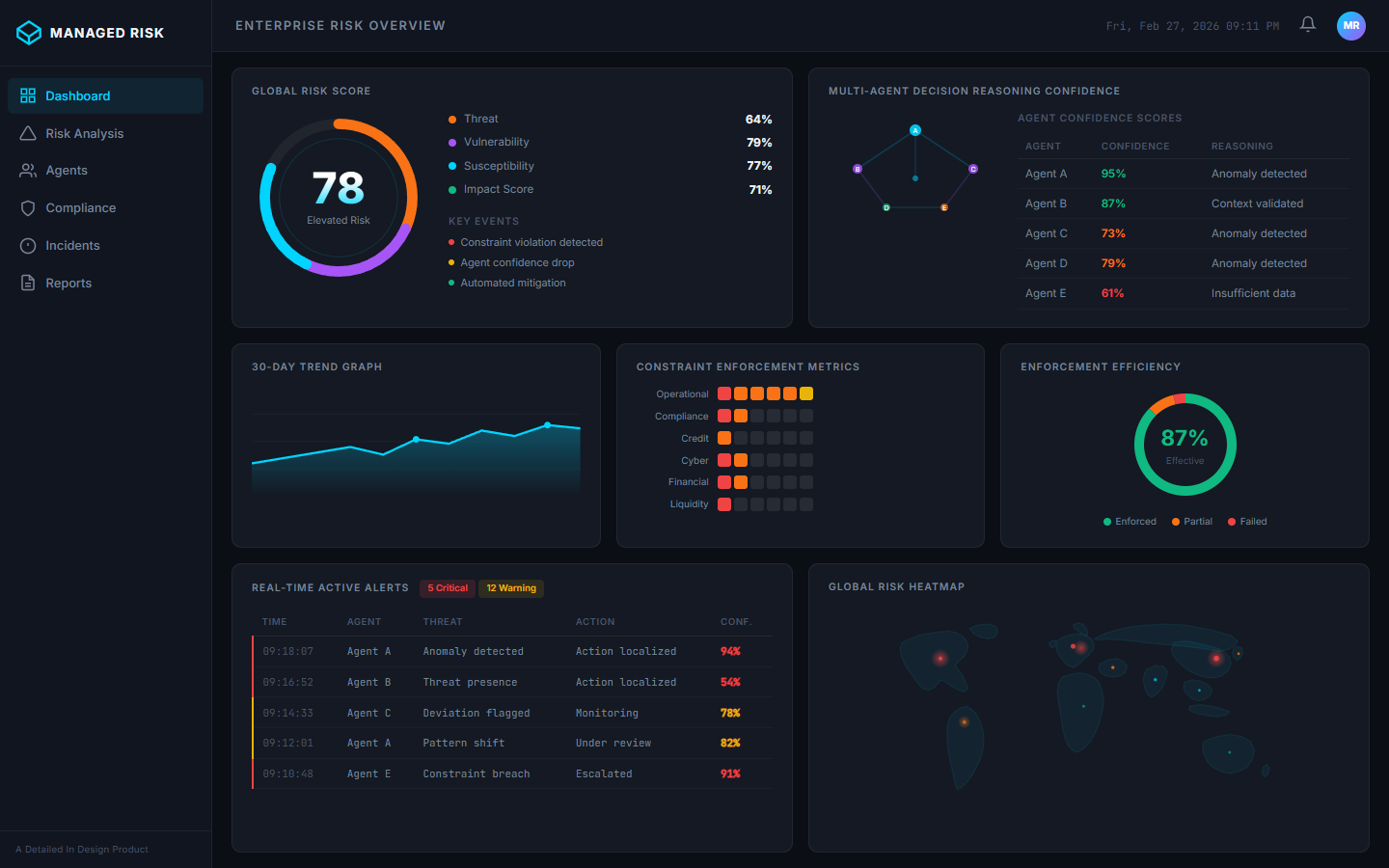The width and height of the screenshot is (1389, 868).
Task: Click the Financial row label in metrics
Action: pos(688,482)
